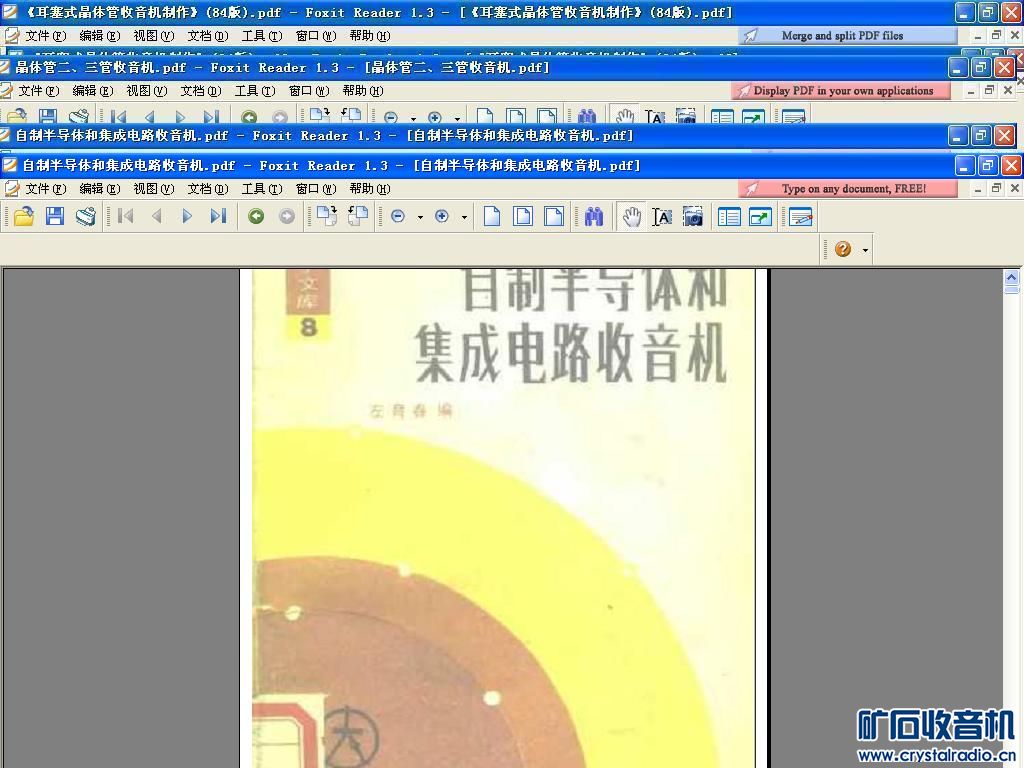1024x768 pixels.
Task: Set view to fit page icon
Action: [523, 216]
